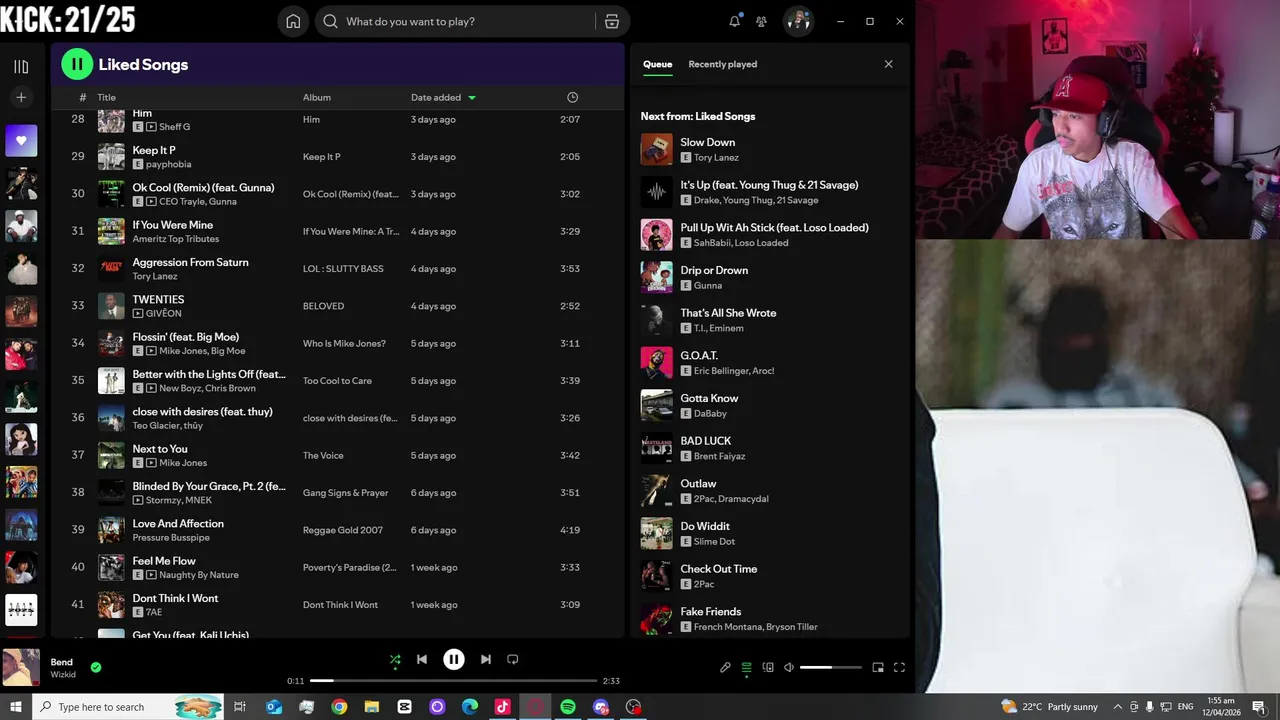Screen dimensions: 1280x720
Task: Open the weather widget showing 22°C
Action: click(x=1049, y=707)
